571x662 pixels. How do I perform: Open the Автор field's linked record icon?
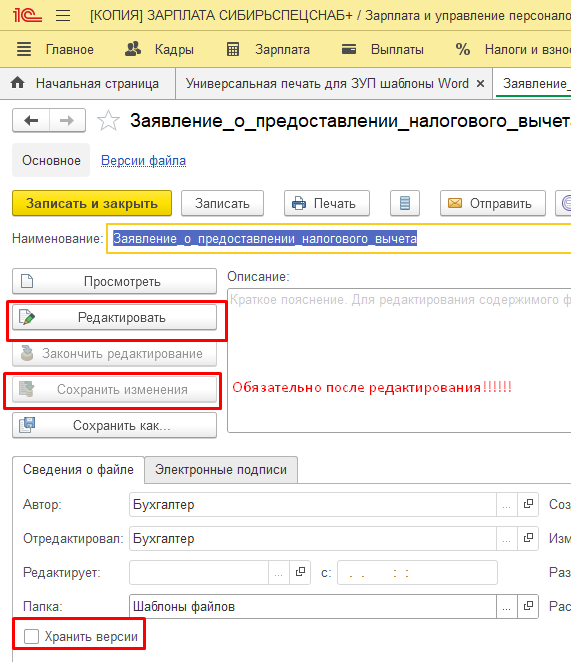coord(528,504)
